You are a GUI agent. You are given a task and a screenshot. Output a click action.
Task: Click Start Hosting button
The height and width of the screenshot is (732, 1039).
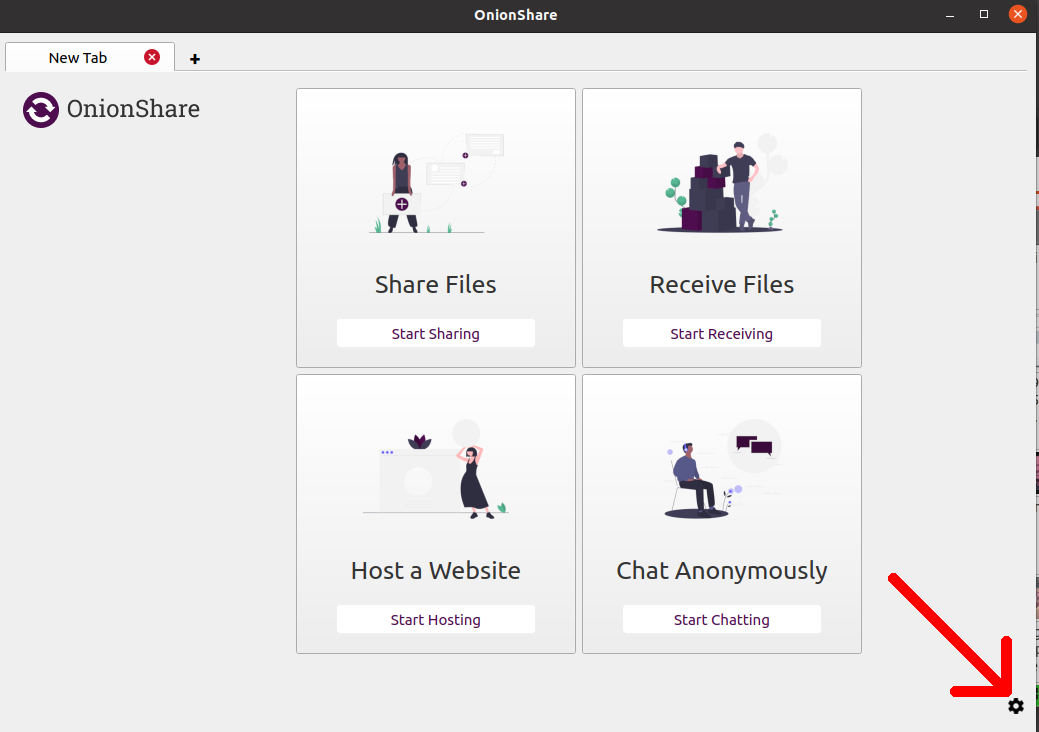click(435, 619)
